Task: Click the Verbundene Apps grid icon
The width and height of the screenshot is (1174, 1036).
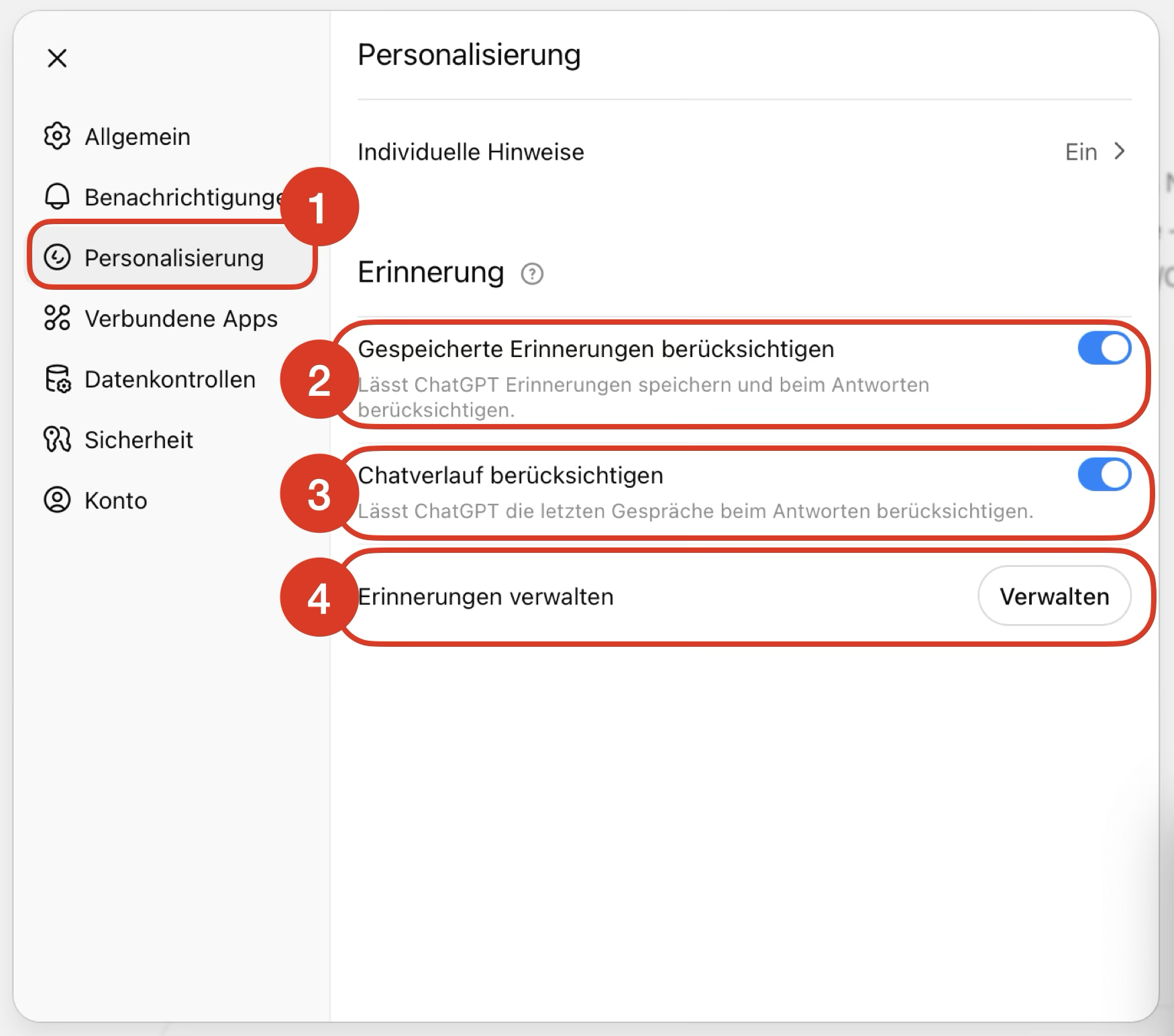Action: point(57,318)
